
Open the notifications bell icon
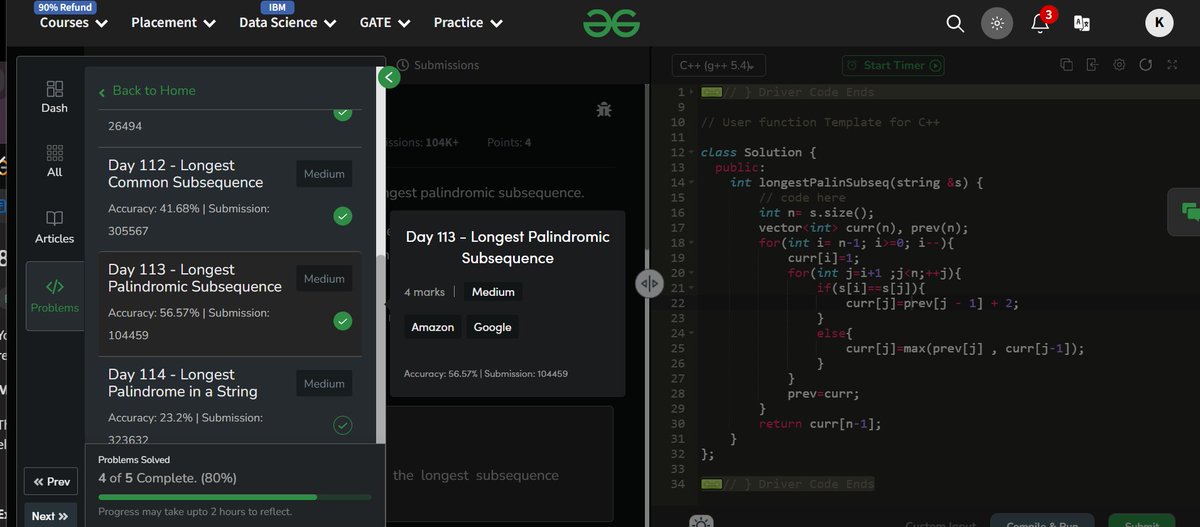tap(1040, 23)
